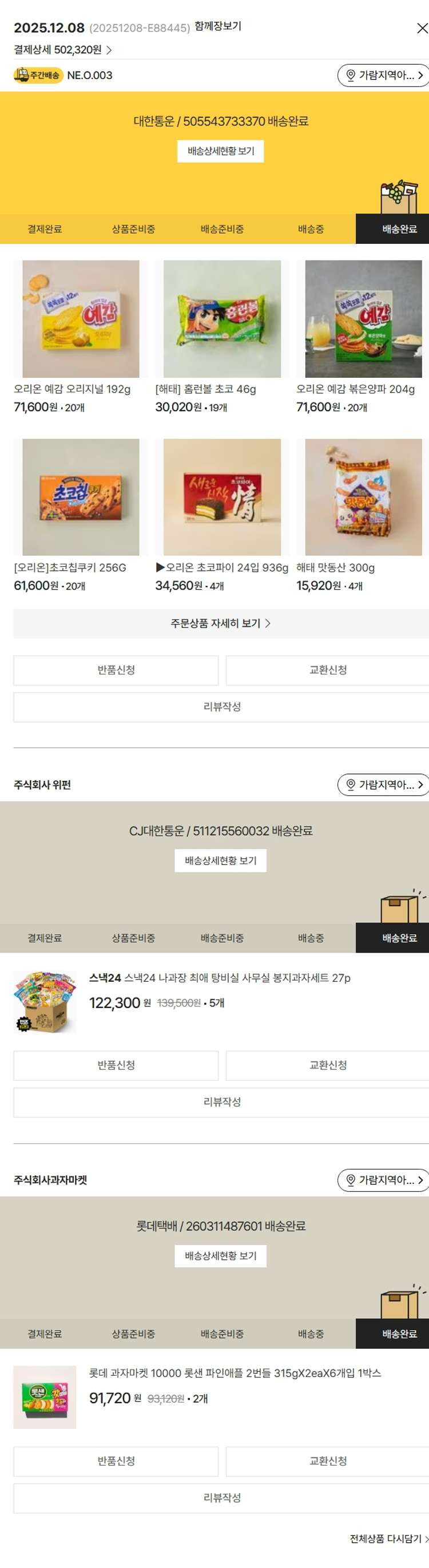Click 전체상품 다시담기 link

[388, 1539]
